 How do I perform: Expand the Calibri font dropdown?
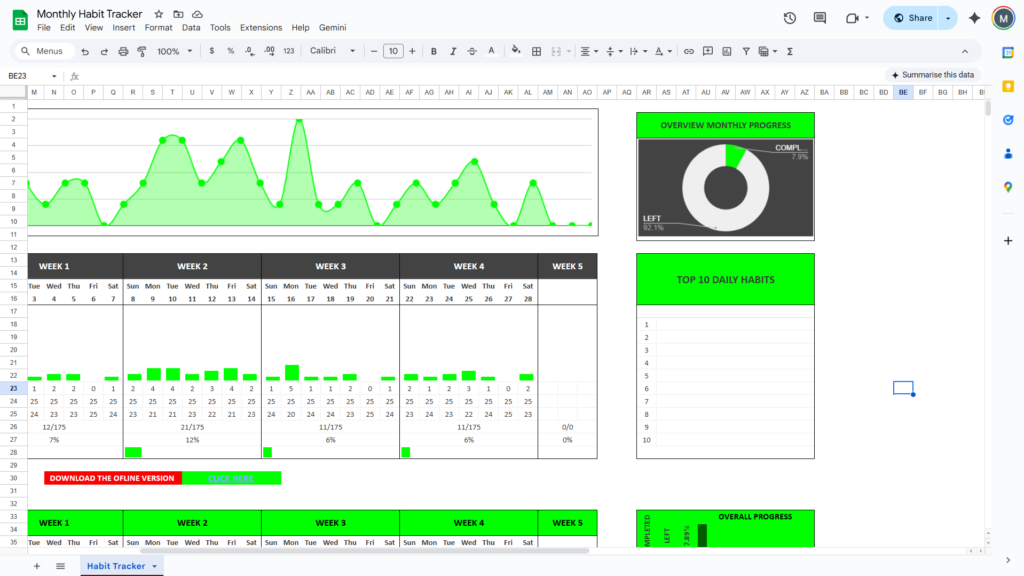click(332, 51)
